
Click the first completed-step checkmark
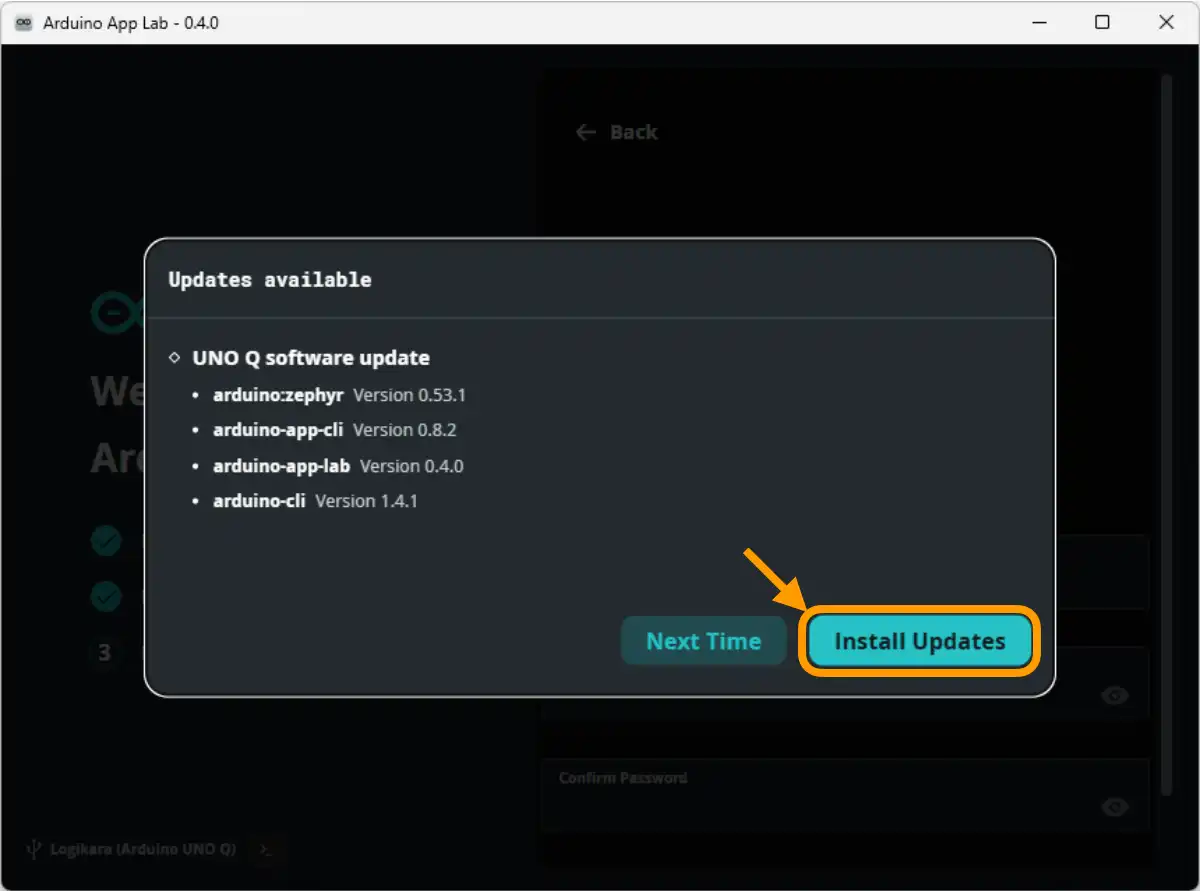coord(106,540)
